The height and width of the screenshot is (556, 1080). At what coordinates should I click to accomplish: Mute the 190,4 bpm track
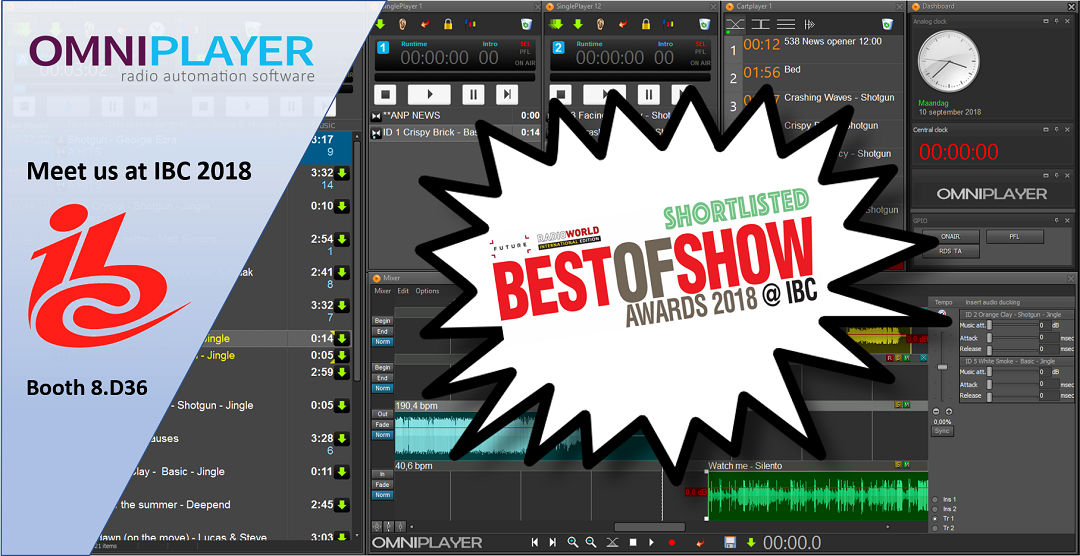(x=907, y=404)
